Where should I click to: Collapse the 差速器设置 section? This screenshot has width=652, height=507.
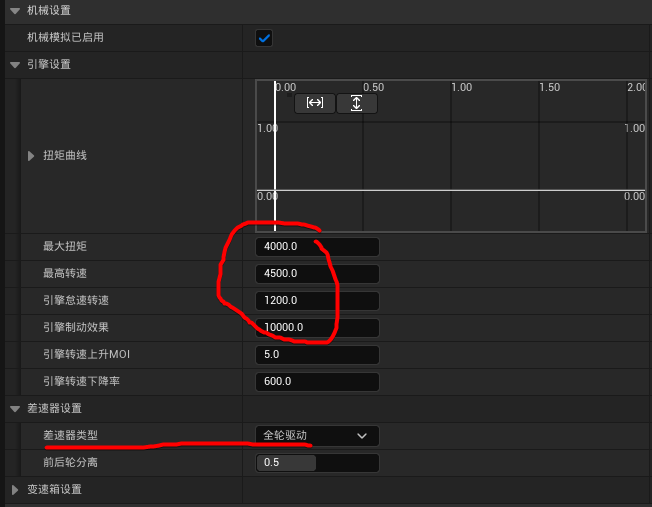pyautogui.click(x=15, y=409)
